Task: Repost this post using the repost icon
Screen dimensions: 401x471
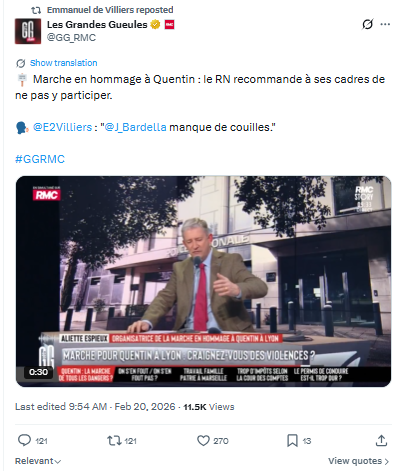Action: pos(114,441)
